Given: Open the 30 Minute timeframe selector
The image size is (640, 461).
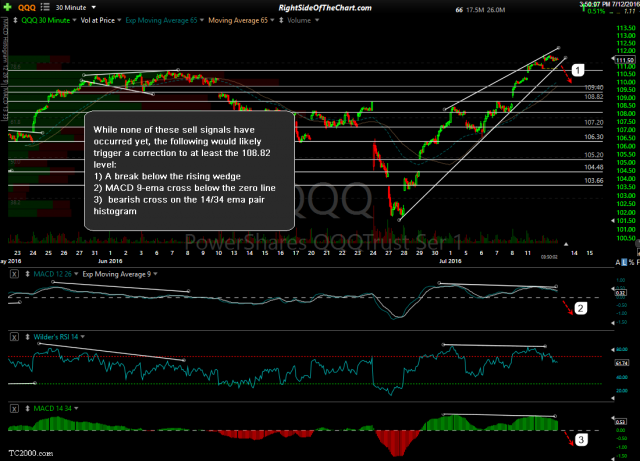Looking at the screenshot, I should 71,7.
